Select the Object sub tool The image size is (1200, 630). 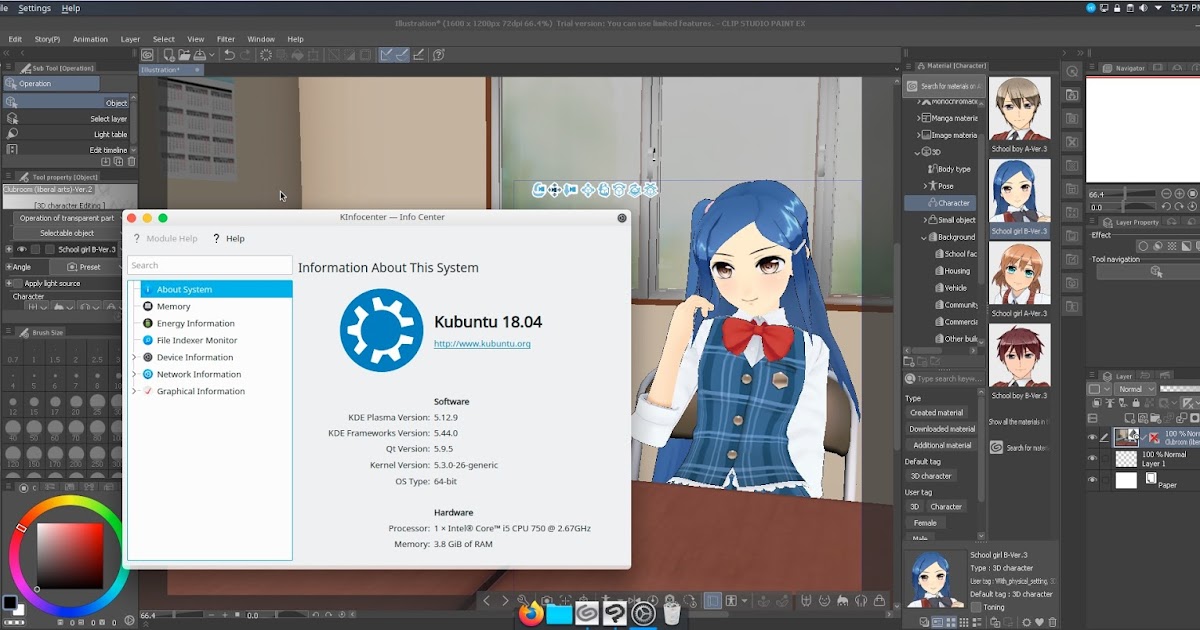(x=67, y=102)
